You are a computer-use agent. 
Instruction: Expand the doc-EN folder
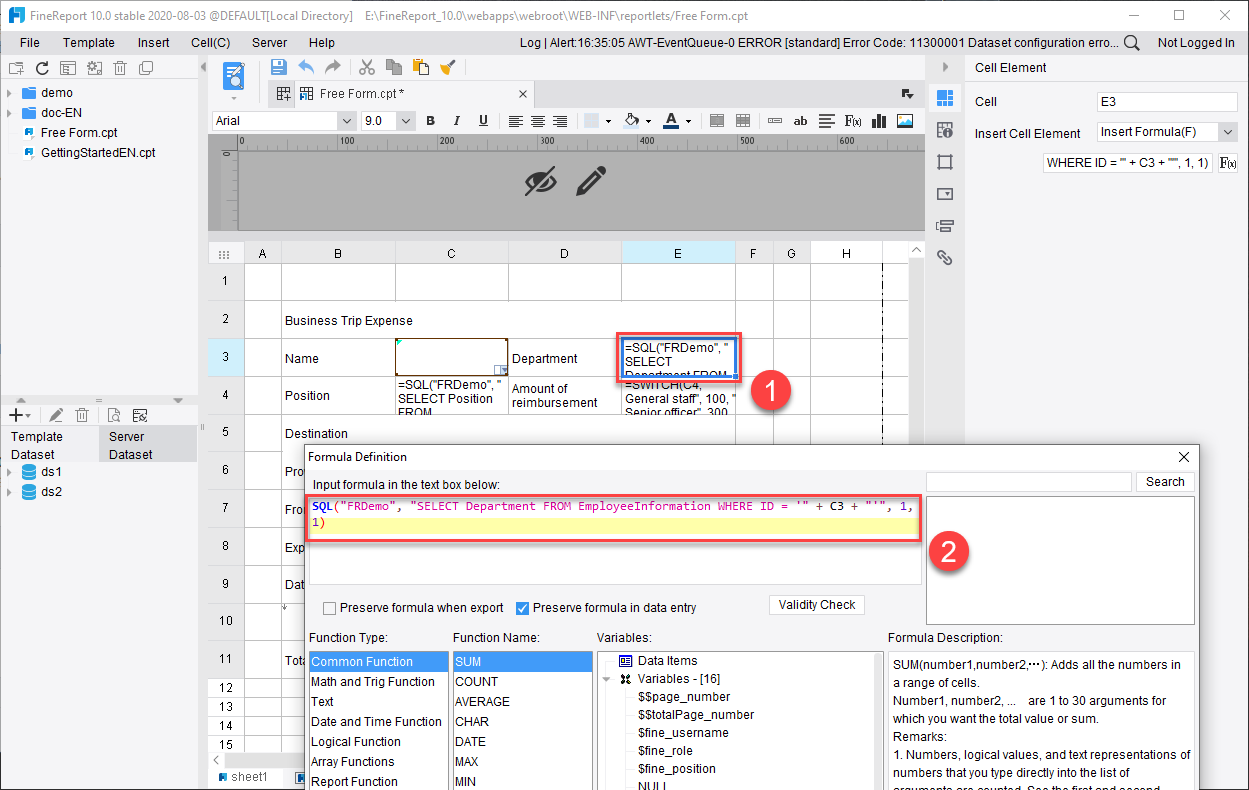tap(9, 113)
